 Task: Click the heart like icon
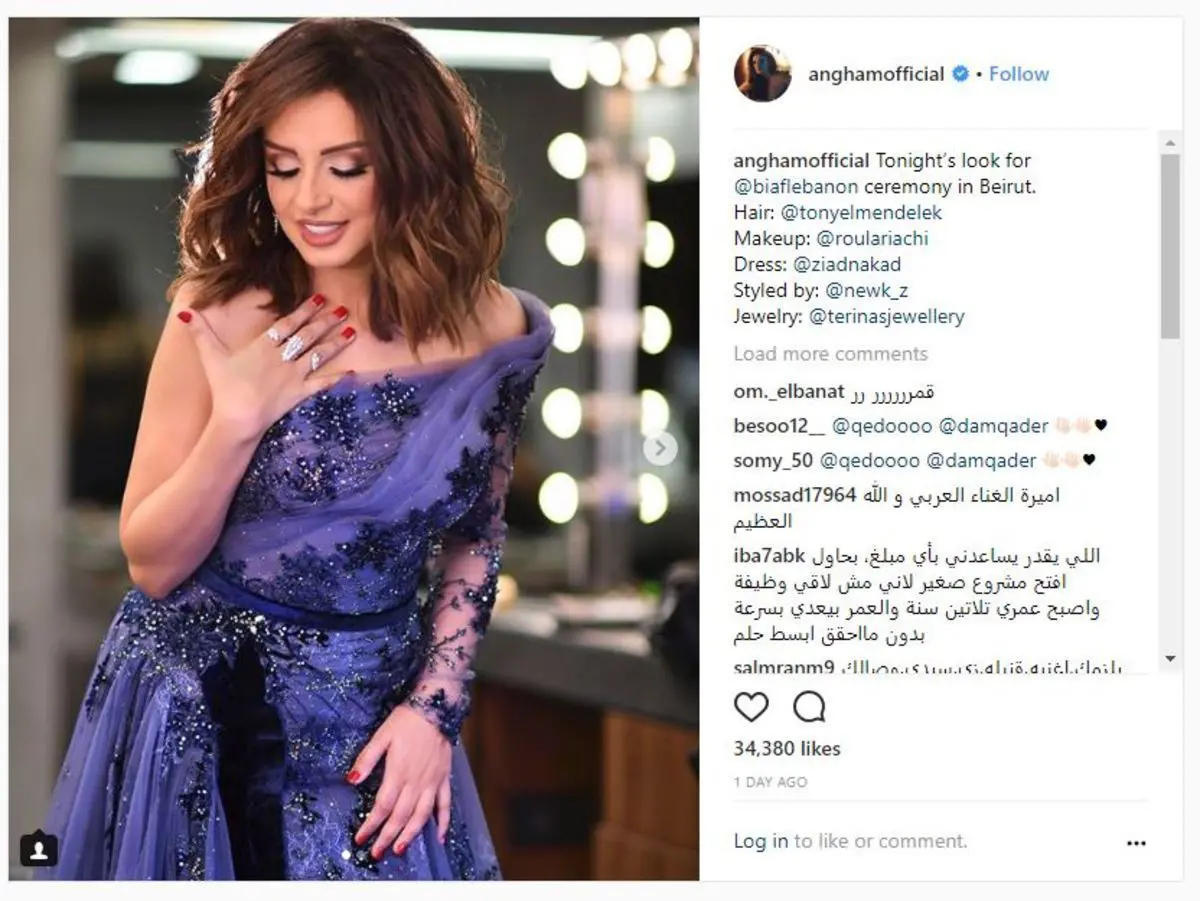(751, 708)
